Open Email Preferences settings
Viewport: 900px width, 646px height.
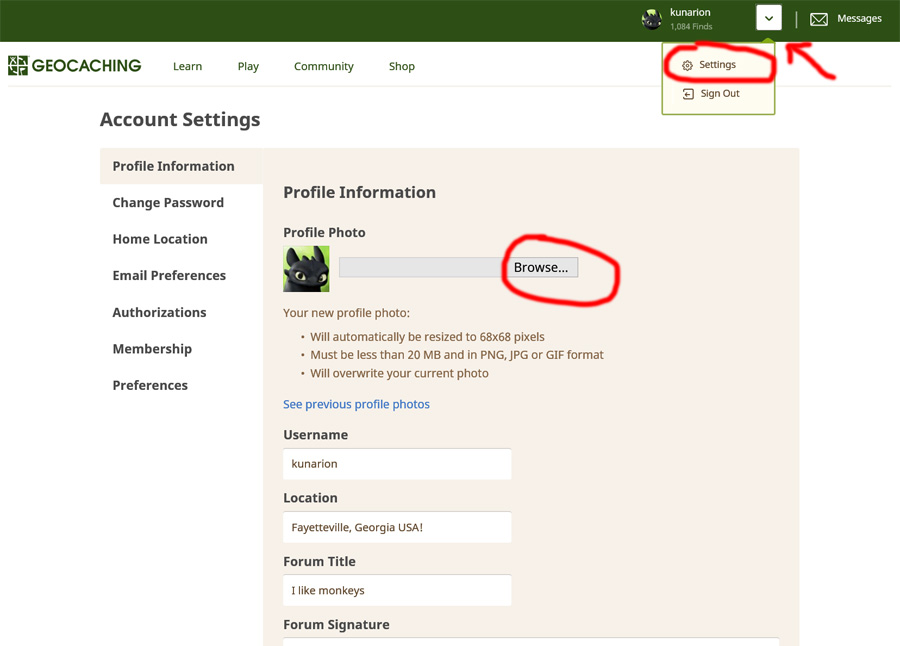pos(169,276)
